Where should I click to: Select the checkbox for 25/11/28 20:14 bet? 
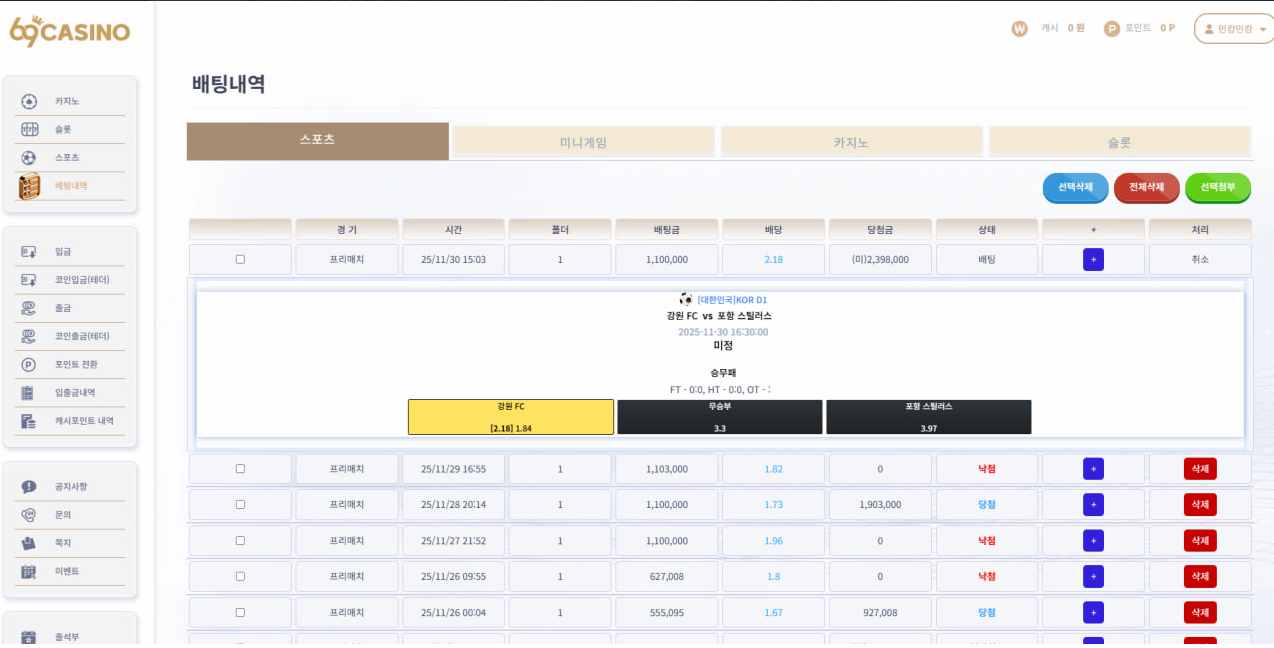(240, 505)
